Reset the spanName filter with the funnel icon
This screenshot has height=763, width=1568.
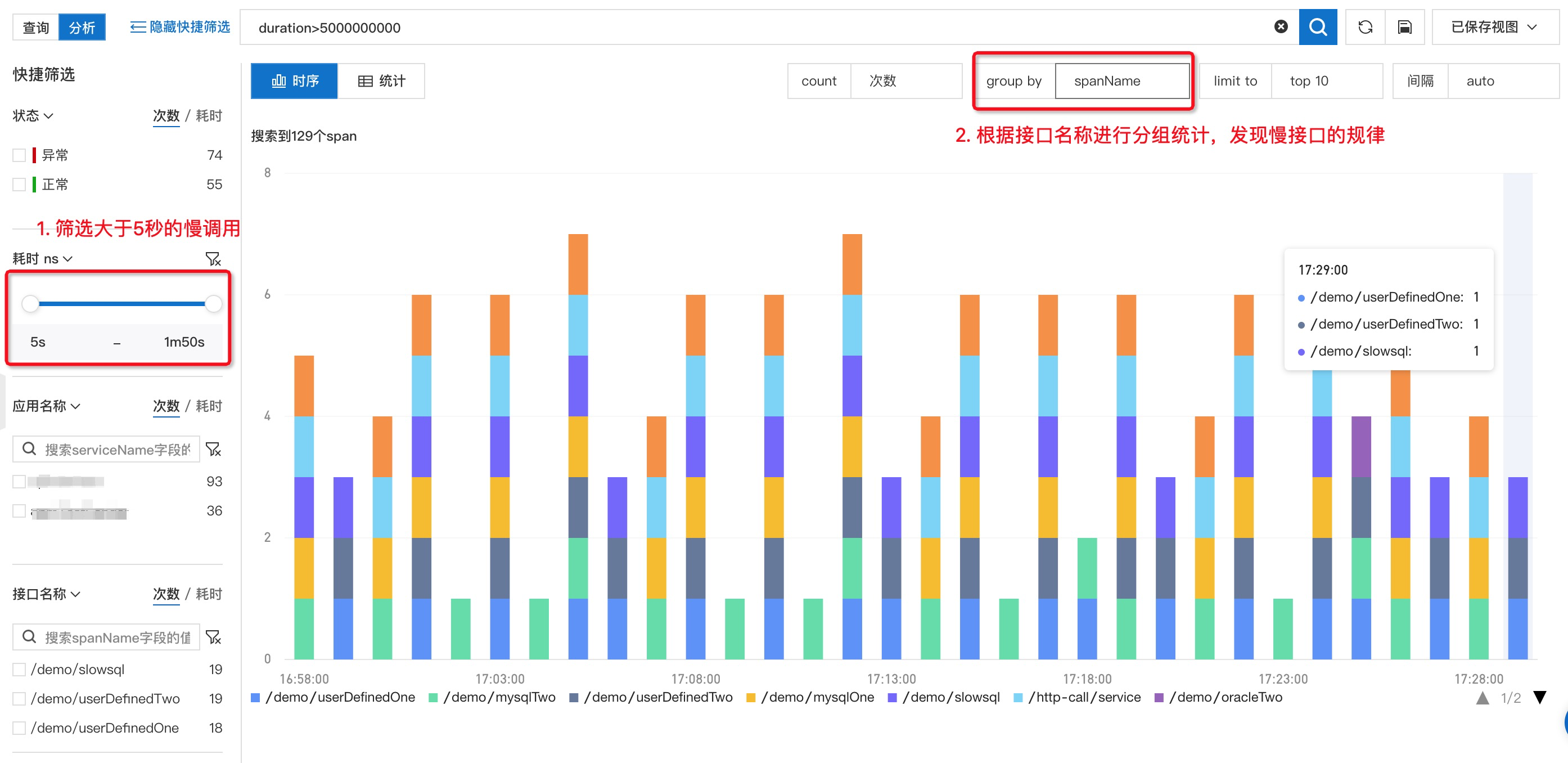(213, 636)
